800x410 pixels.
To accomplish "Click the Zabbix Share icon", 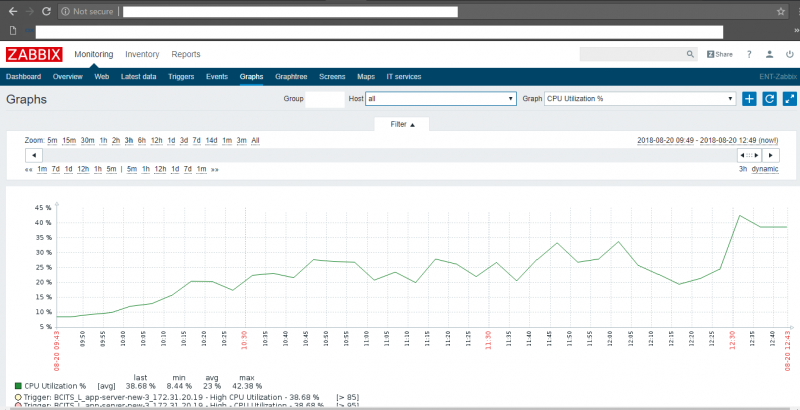I will click(x=720, y=55).
